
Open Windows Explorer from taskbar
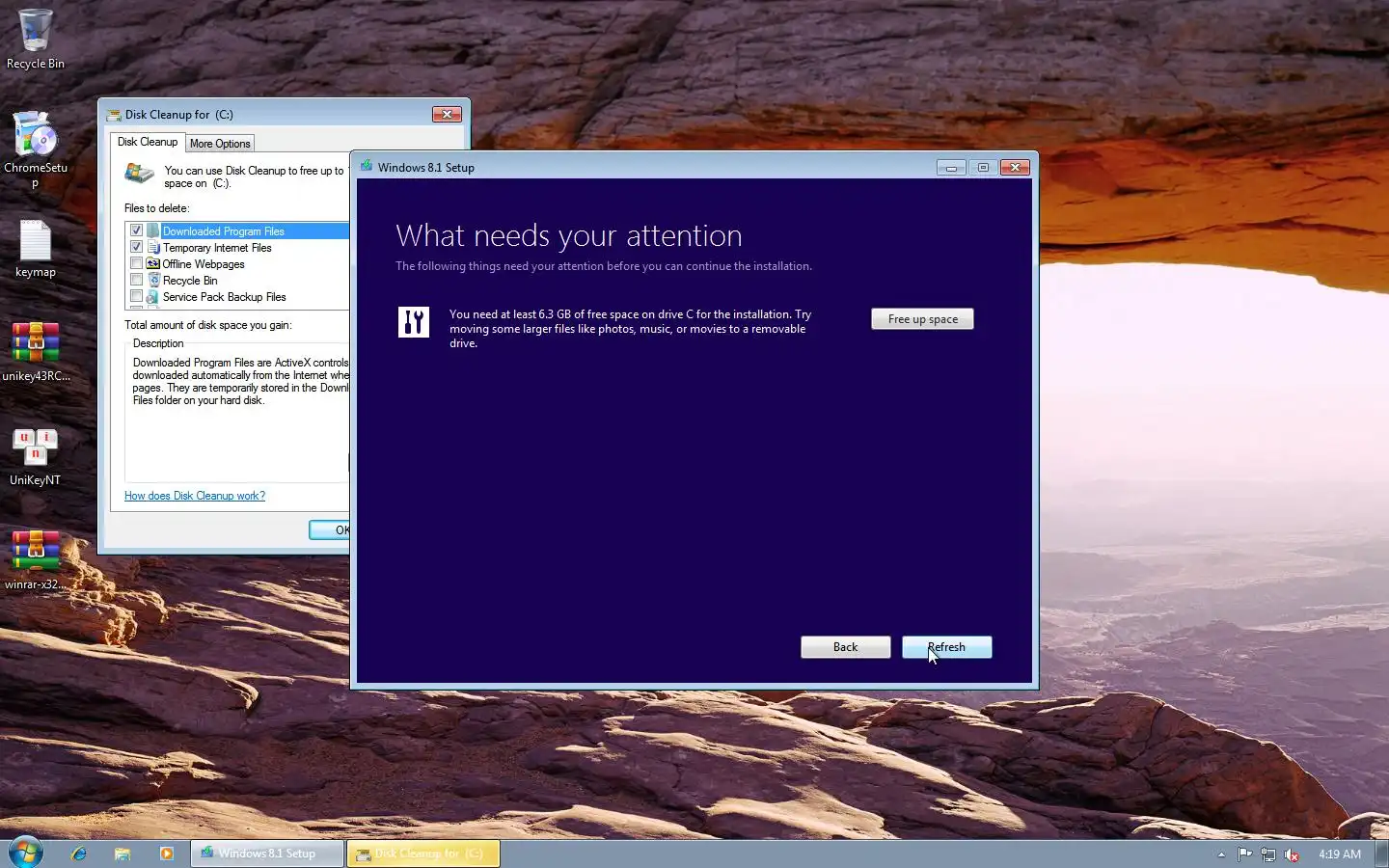pos(123,854)
